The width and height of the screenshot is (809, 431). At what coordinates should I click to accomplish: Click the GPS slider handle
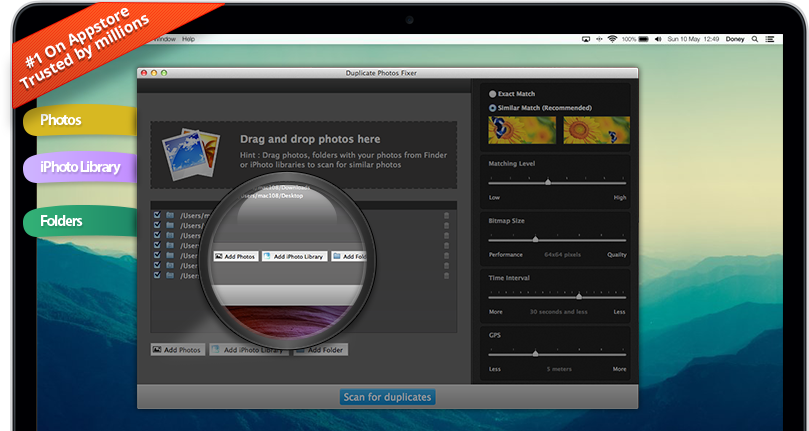tap(536, 354)
